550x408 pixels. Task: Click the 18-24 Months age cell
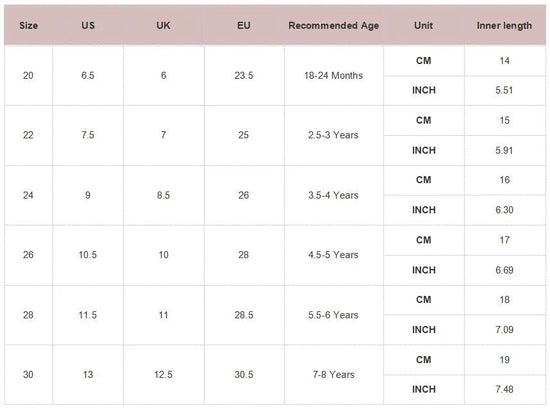pyautogui.click(x=334, y=75)
